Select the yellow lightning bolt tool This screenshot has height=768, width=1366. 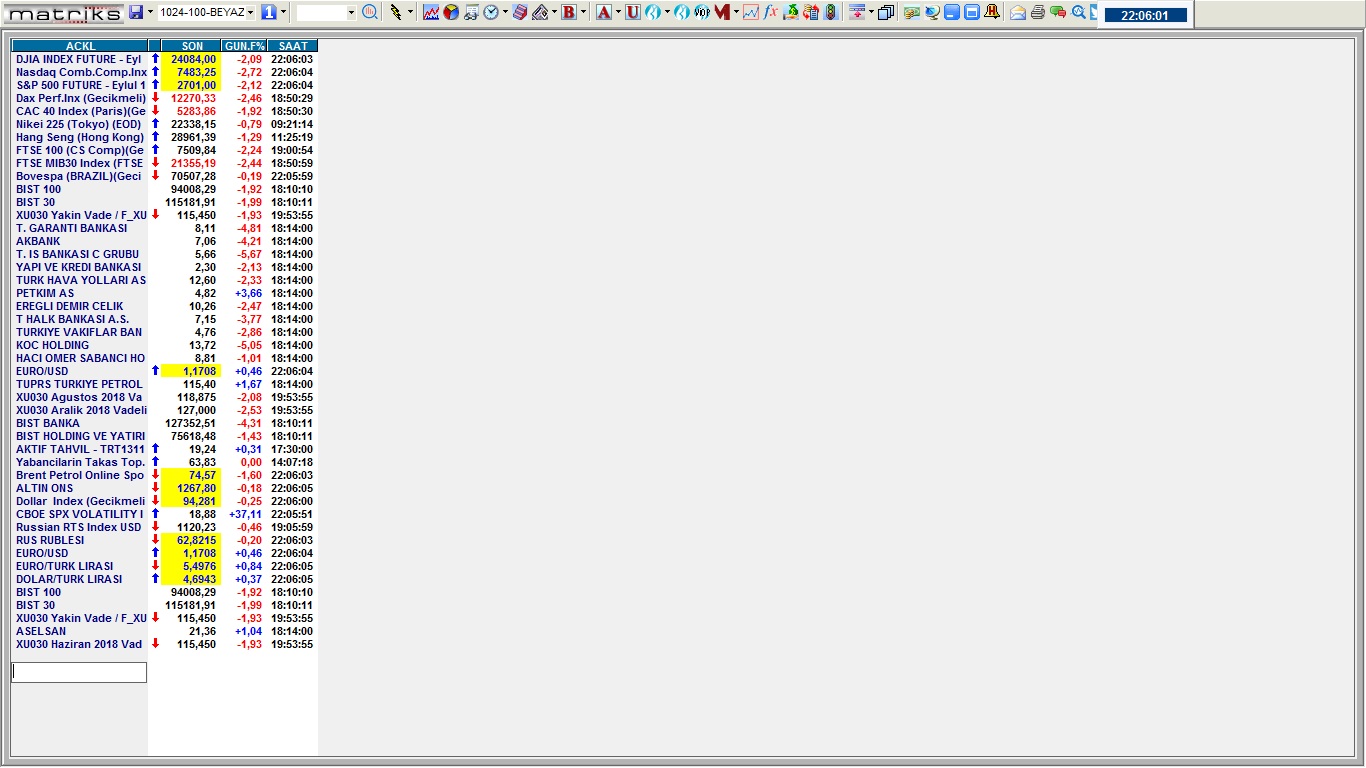click(396, 12)
